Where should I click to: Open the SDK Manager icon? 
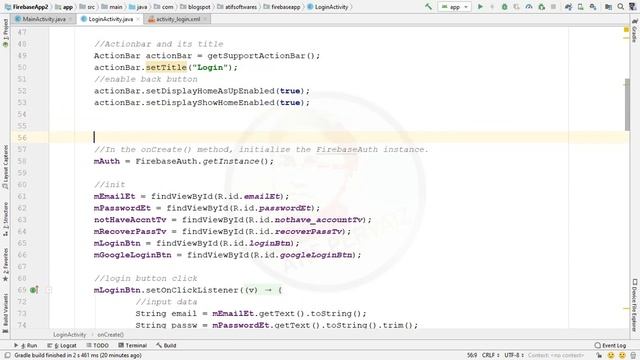coord(593,7)
